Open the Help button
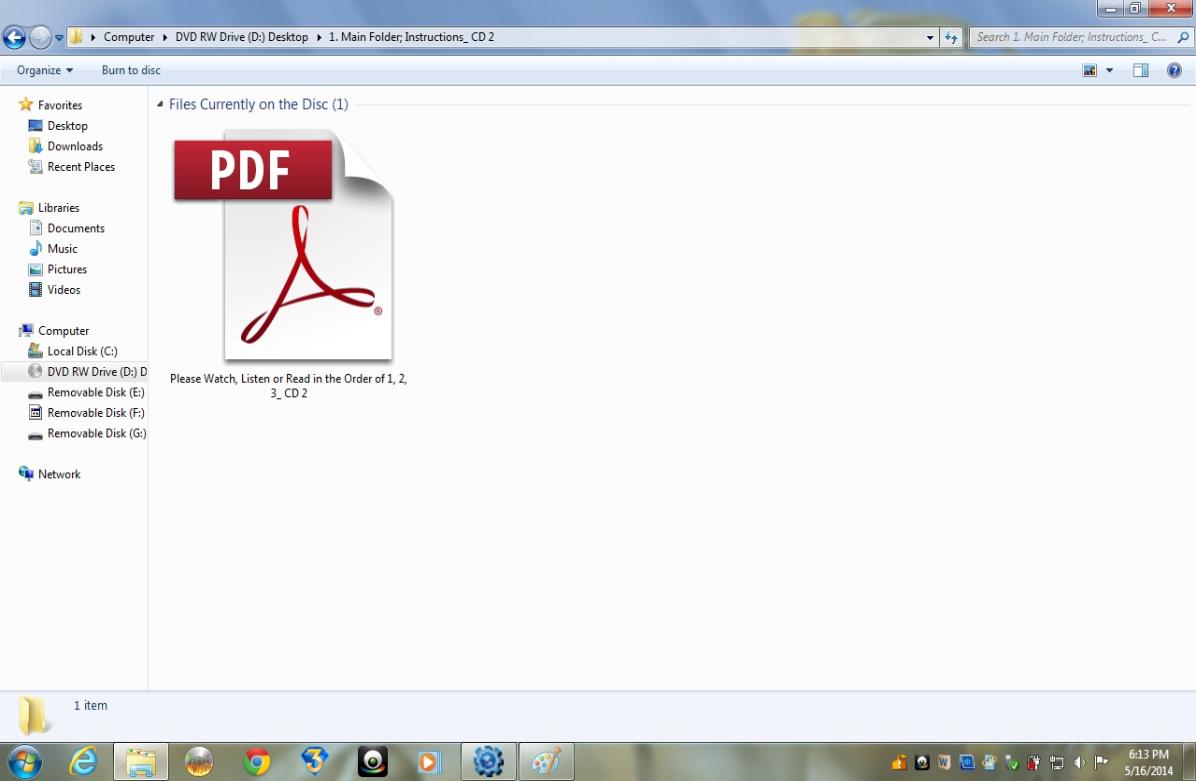The width and height of the screenshot is (1196, 781). pos(1174,70)
